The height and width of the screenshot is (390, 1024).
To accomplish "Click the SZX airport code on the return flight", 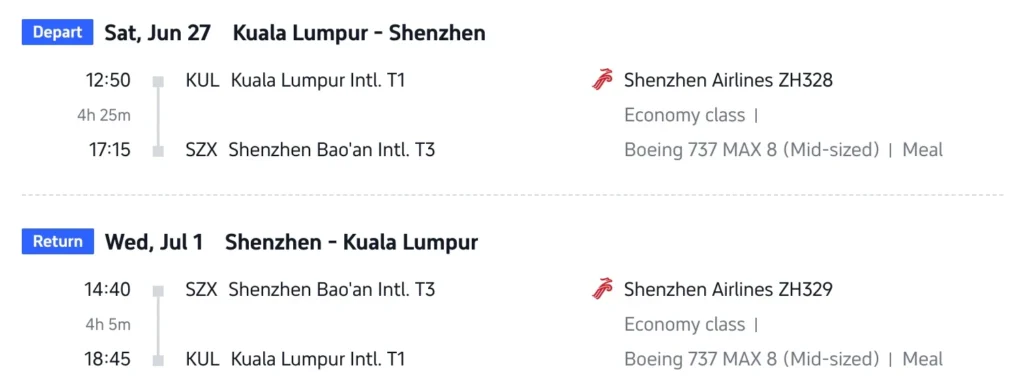I will click(x=201, y=289).
